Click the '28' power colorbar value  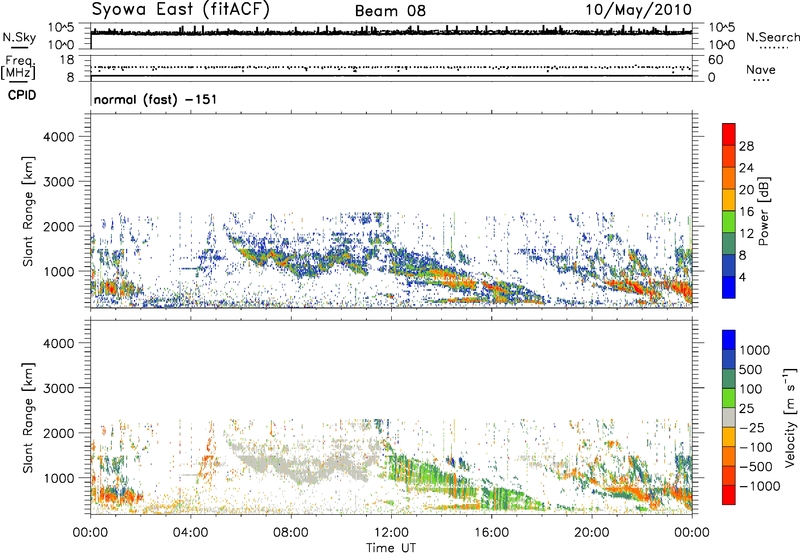pyautogui.click(x=746, y=146)
